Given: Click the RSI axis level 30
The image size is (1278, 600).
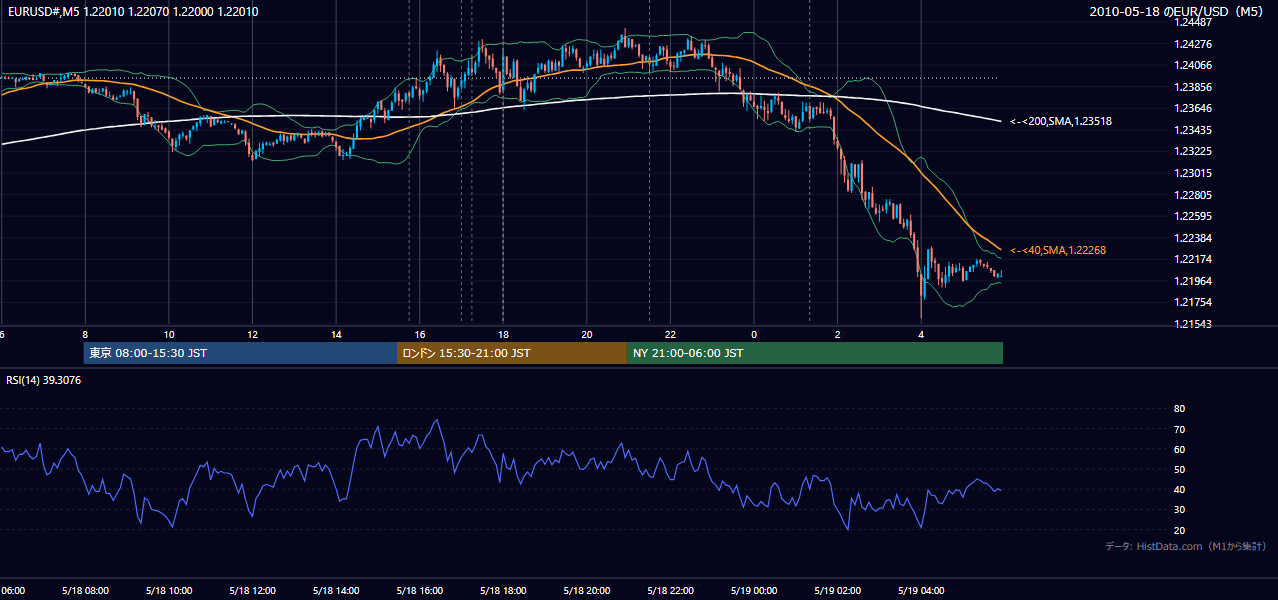Looking at the screenshot, I should pyautogui.click(x=1180, y=510).
